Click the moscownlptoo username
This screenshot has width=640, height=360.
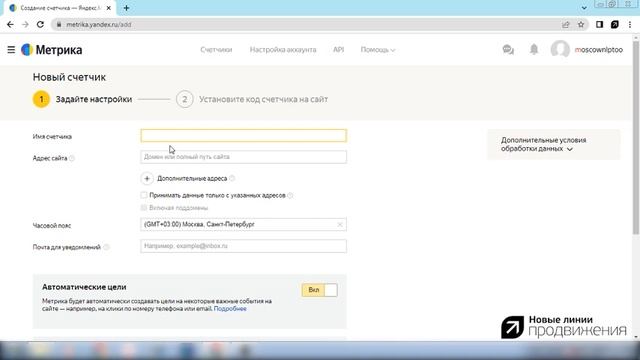pyautogui.click(x=599, y=50)
